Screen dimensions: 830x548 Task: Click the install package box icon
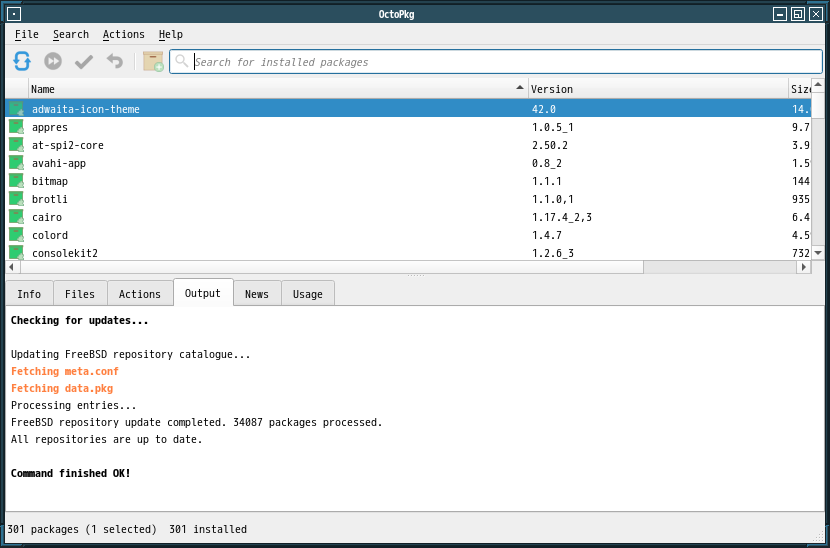pos(153,61)
